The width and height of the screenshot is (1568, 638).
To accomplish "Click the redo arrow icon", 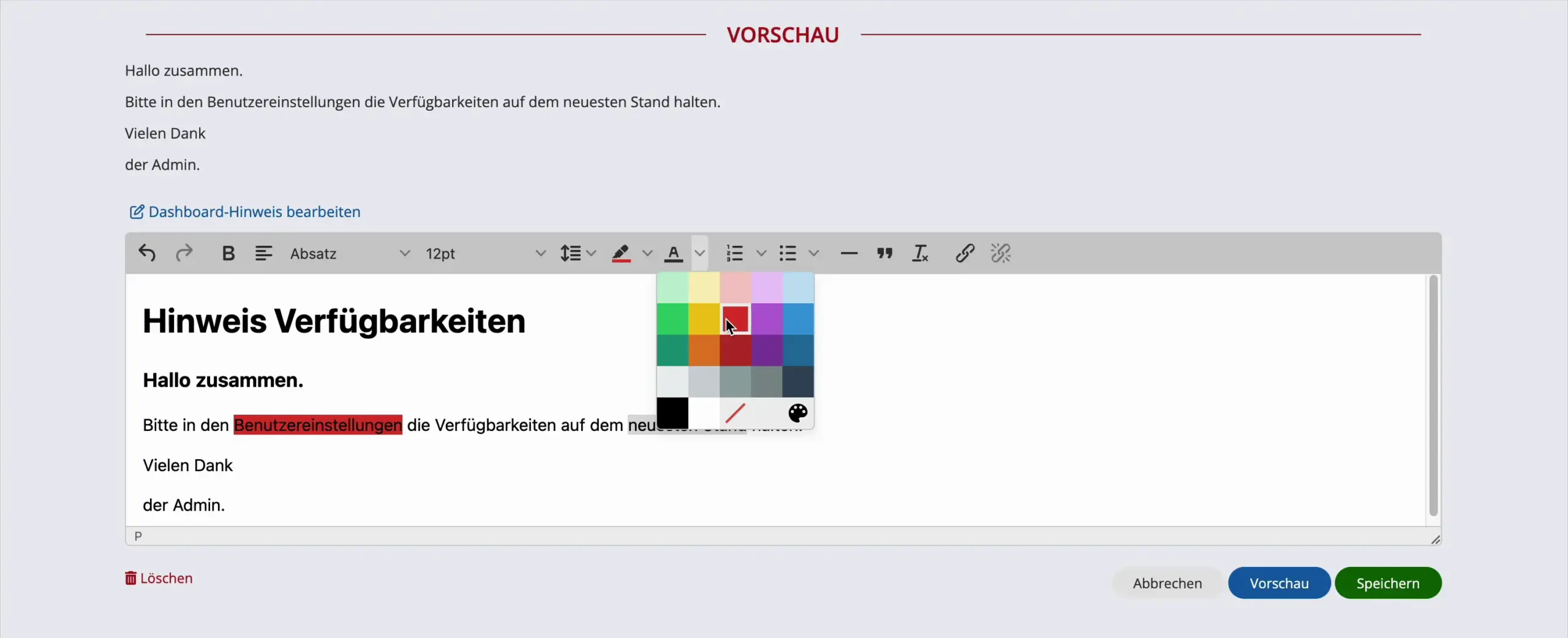I will (x=184, y=253).
